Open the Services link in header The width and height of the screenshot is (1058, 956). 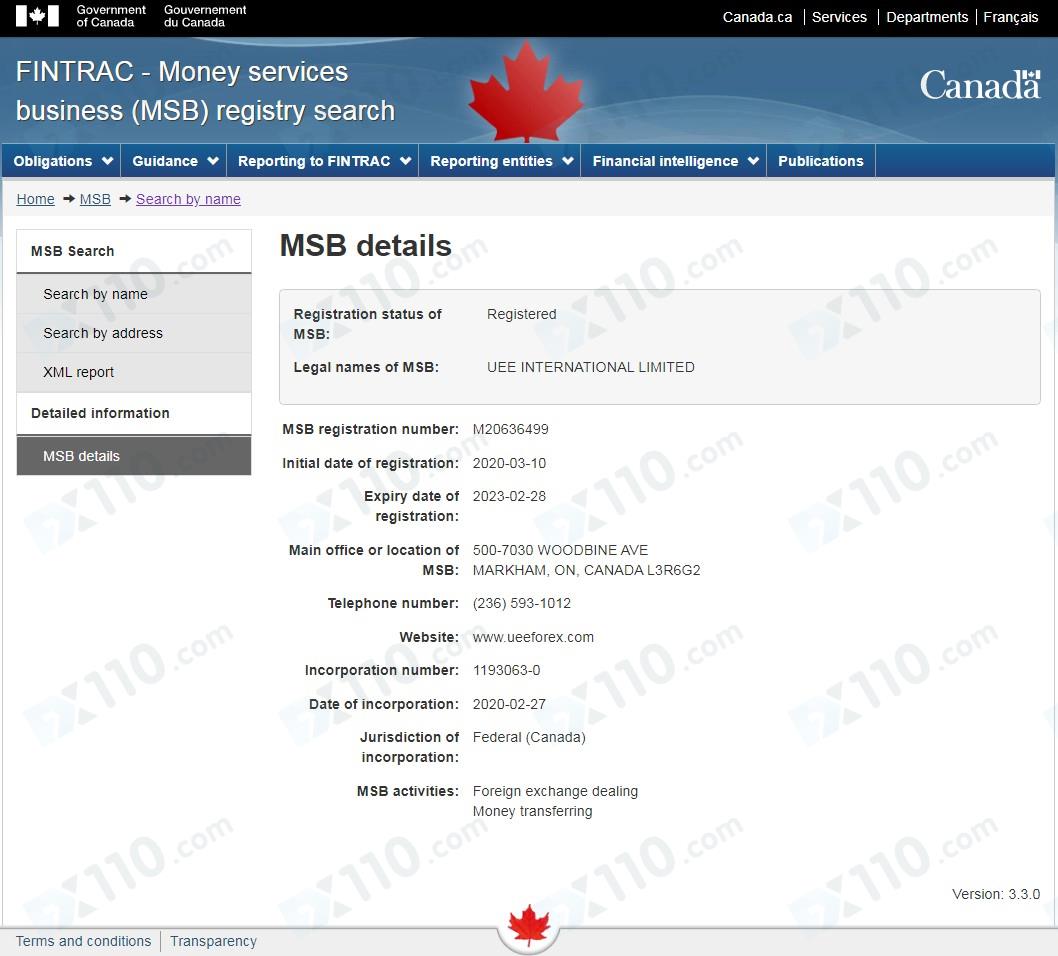(839, 17)
